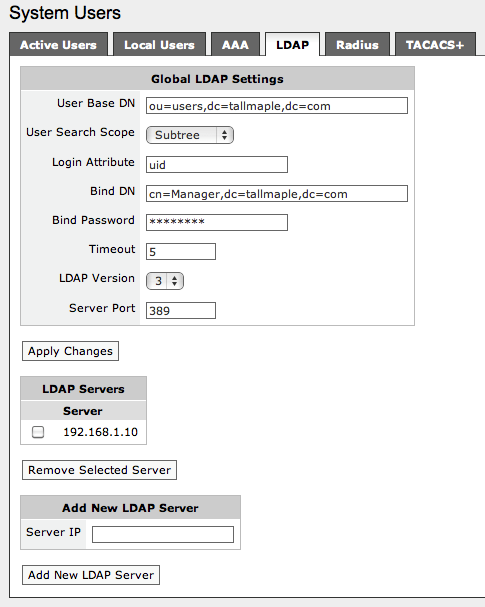Click the Server IP input field
The image size is (485, 607).
pos(163,534)
